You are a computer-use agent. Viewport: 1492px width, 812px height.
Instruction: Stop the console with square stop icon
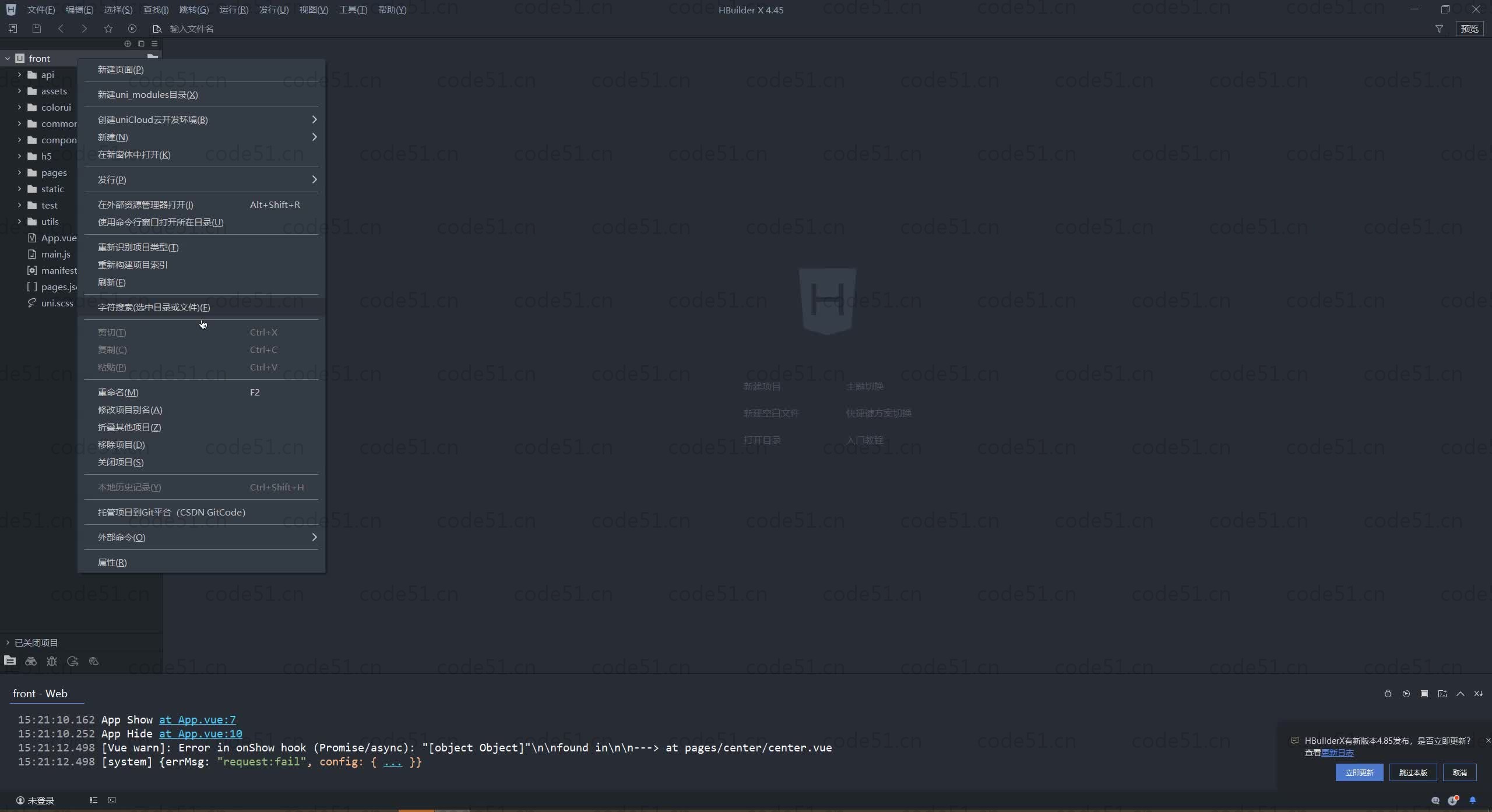pos(1424,694)
